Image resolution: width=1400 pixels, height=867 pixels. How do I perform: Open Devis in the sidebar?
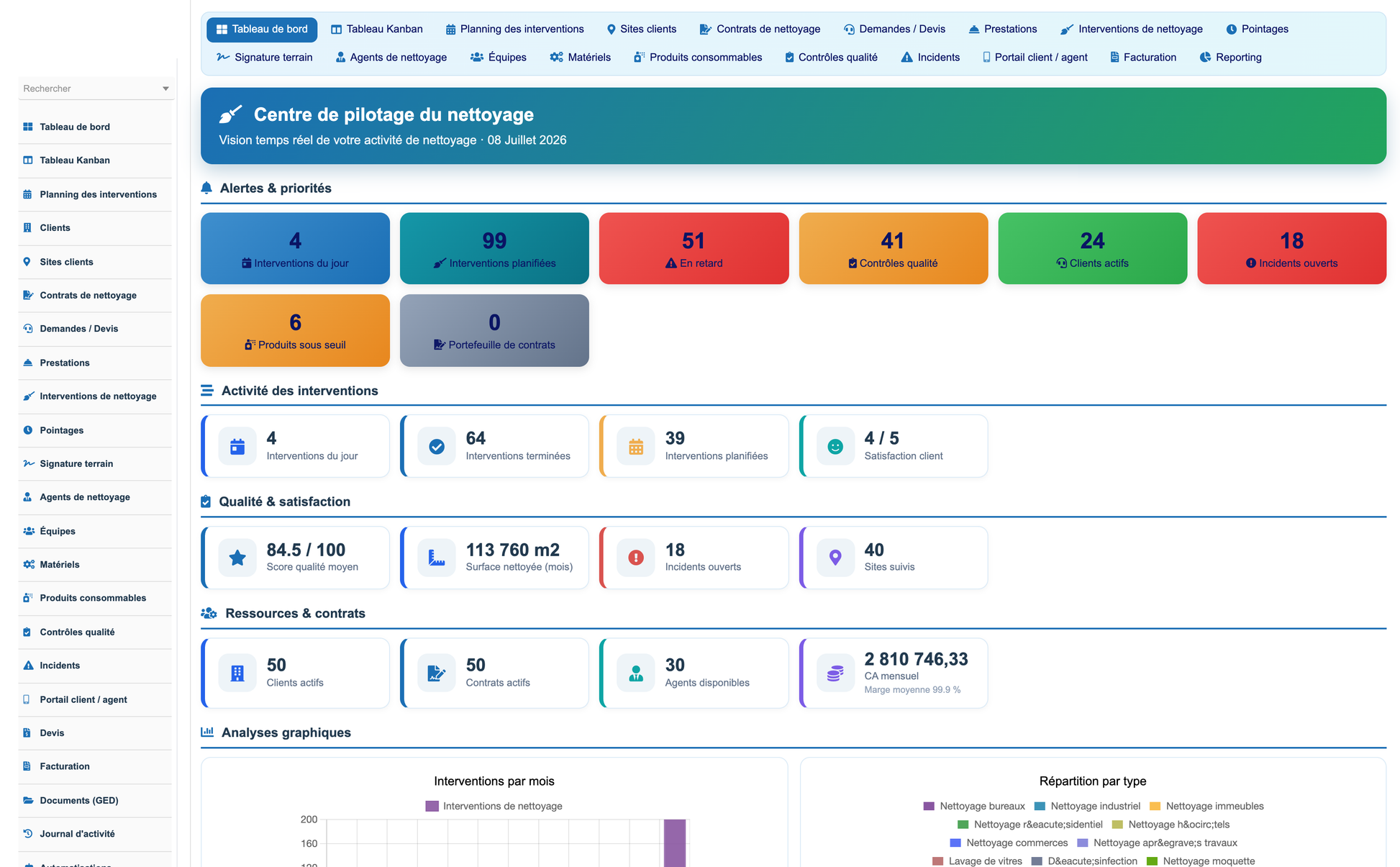95,732
